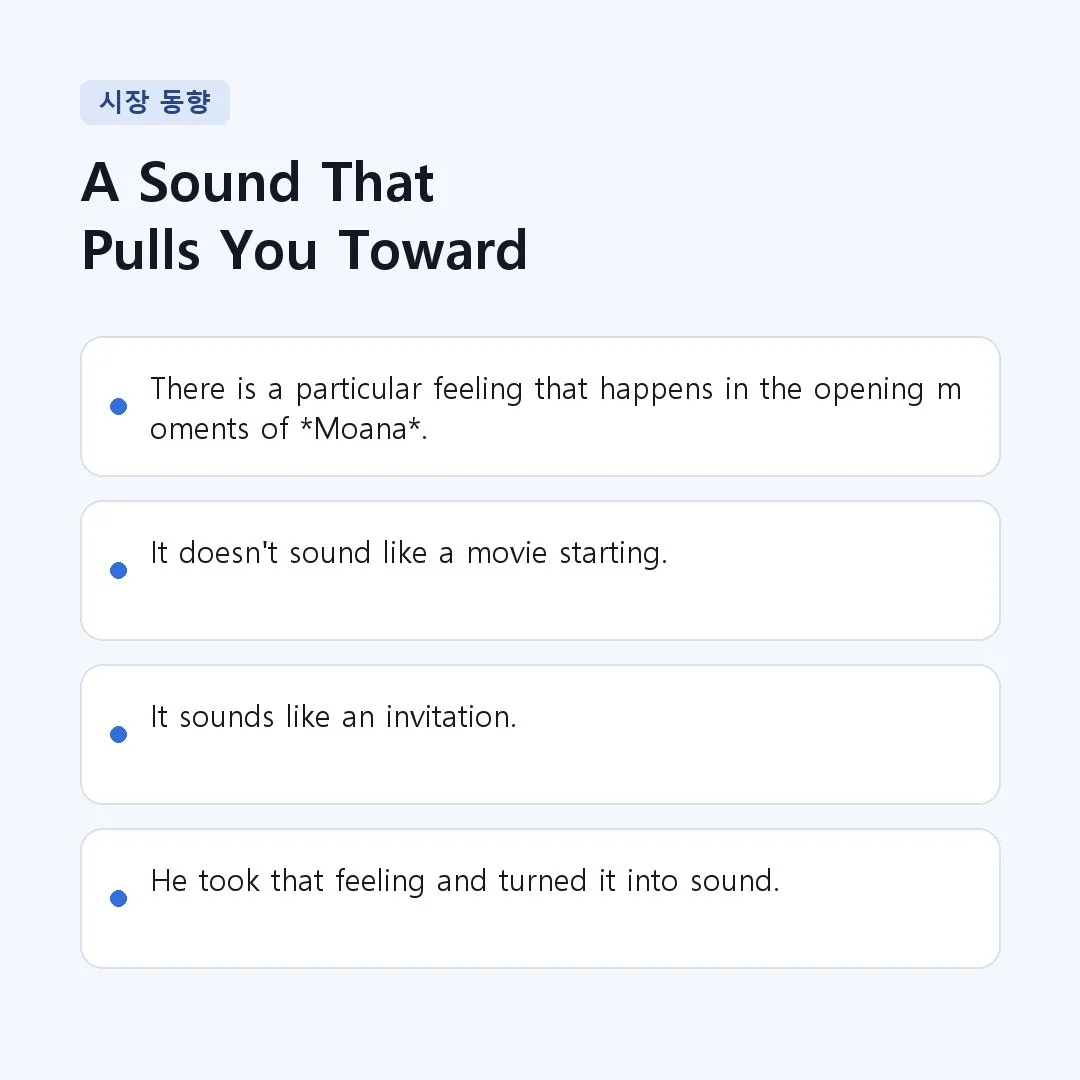Click the word 'You' in the title
The height and width of the screenshot is (1080, 1080).
coord(269,250)
